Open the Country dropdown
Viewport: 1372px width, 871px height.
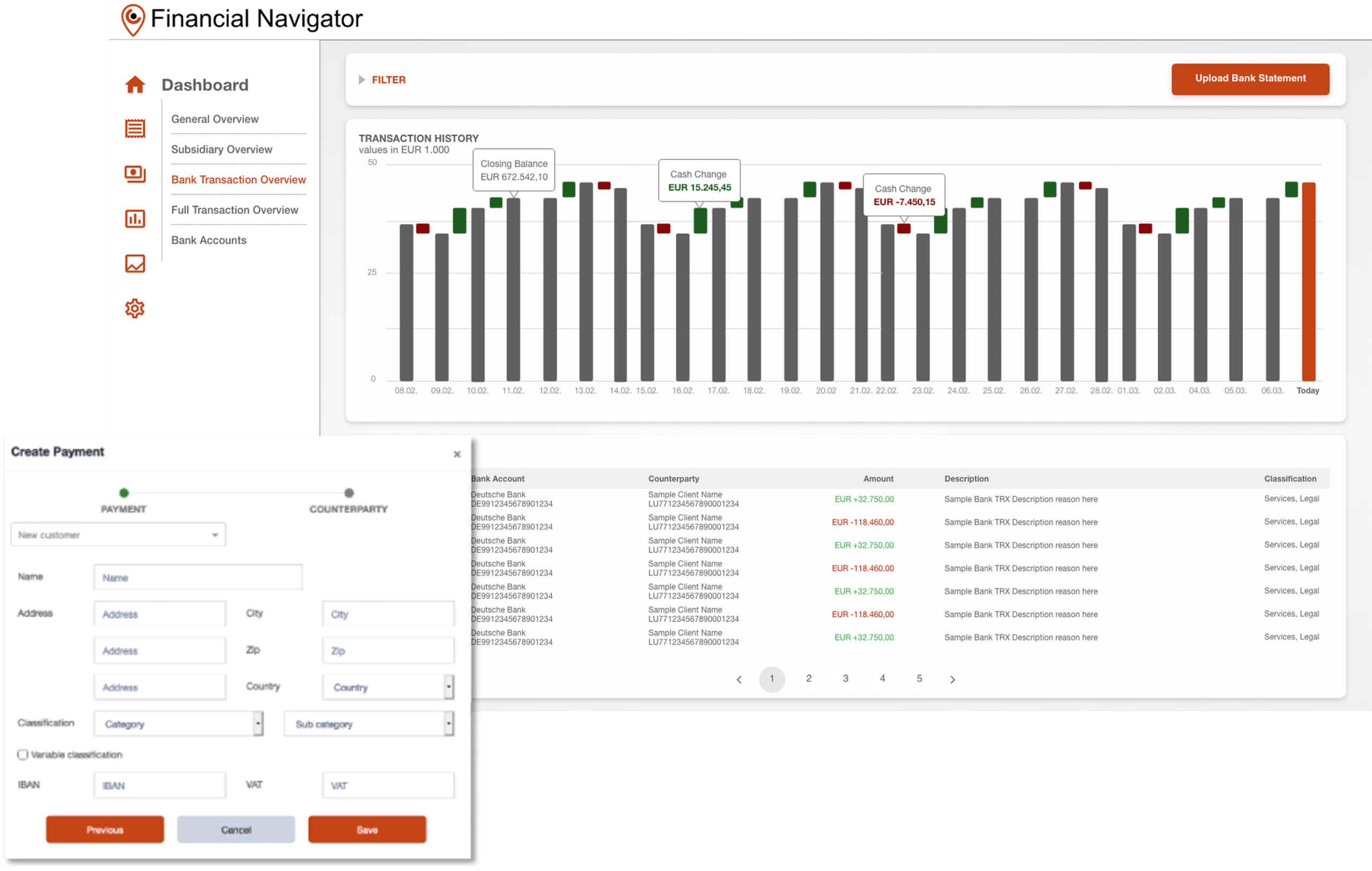387,688
